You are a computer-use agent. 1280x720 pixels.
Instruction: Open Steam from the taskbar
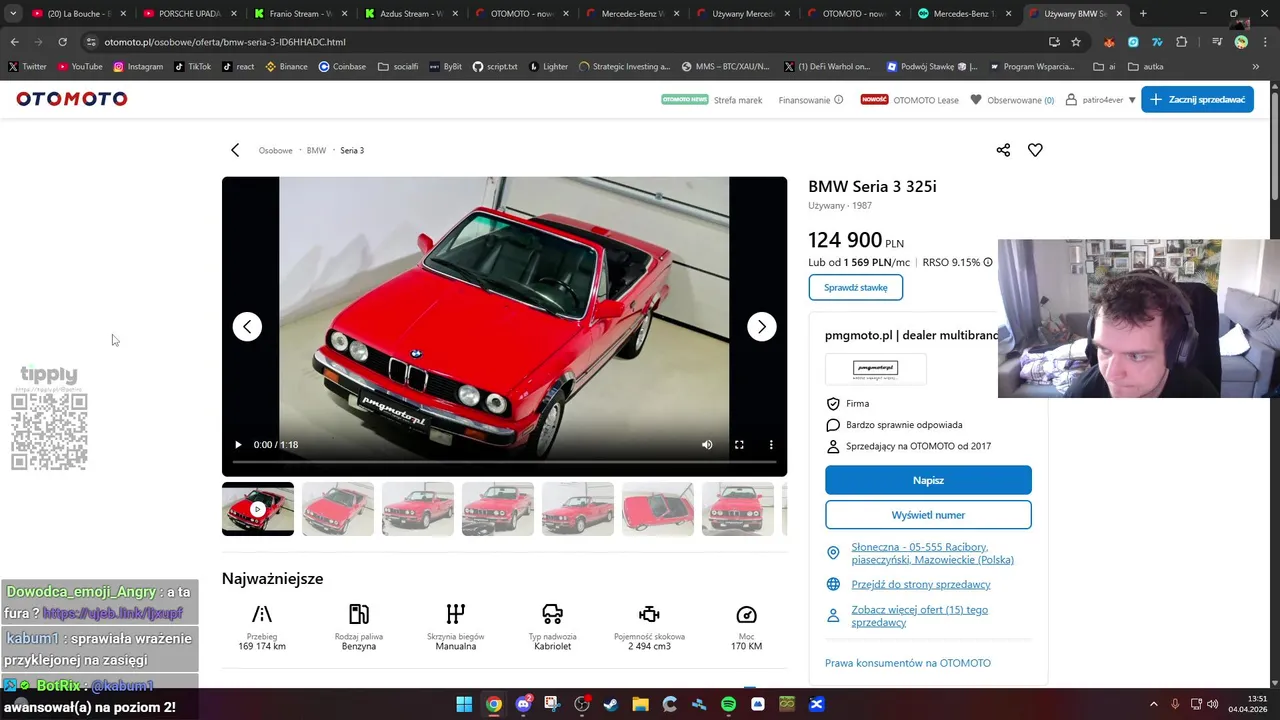(611, 704)
